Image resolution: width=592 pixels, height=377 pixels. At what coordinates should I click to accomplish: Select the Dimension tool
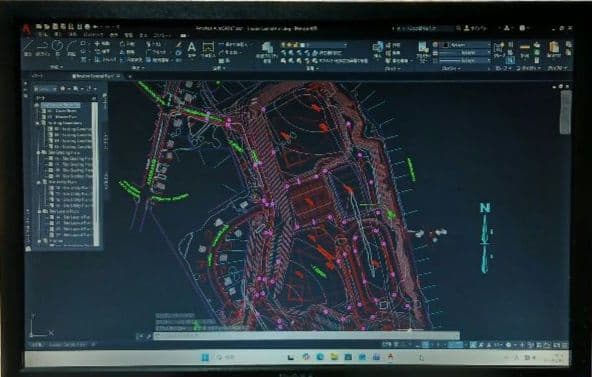208,49
